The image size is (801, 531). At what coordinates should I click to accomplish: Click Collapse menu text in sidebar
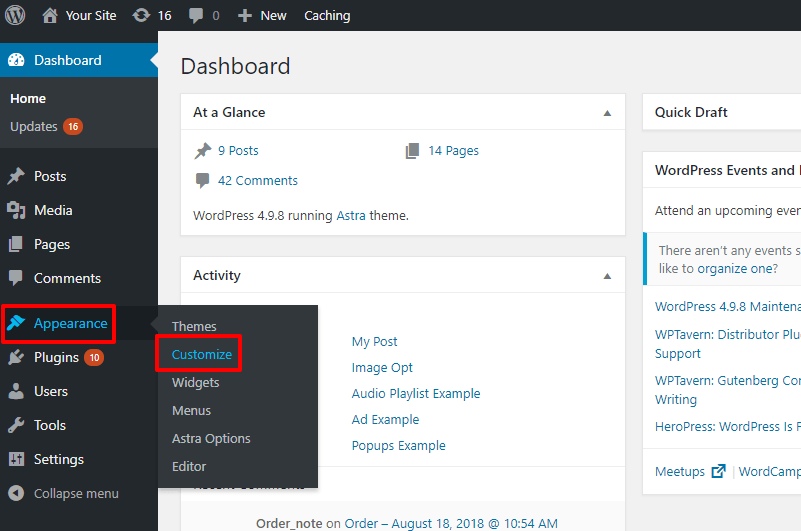pyautogui.click(x=76, y=494)
